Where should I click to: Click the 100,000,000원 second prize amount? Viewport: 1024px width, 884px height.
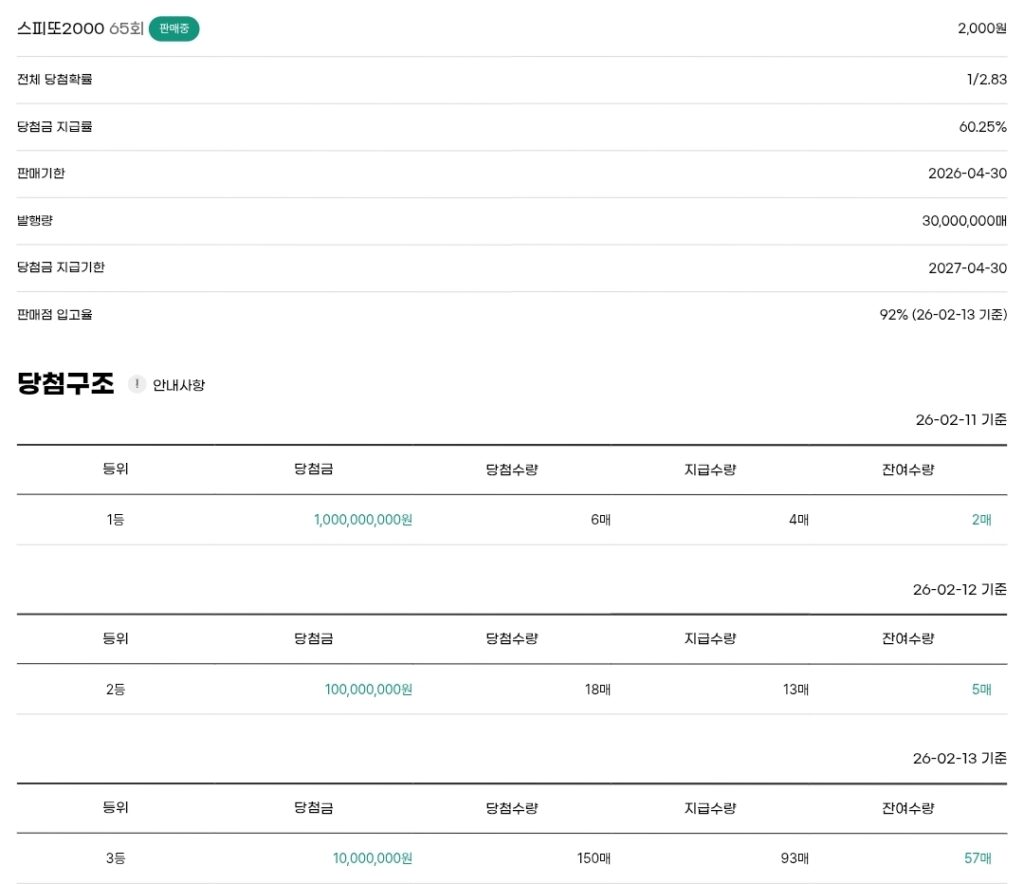tap(368, 689)
